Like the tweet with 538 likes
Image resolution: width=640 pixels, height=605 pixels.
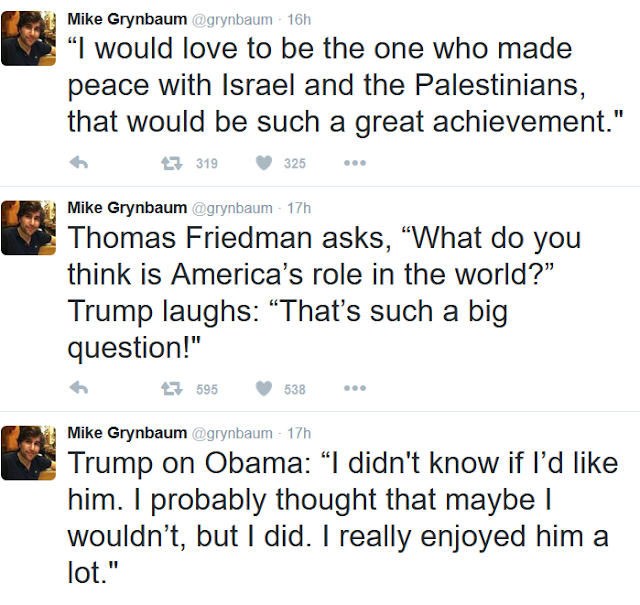point(264,388)
